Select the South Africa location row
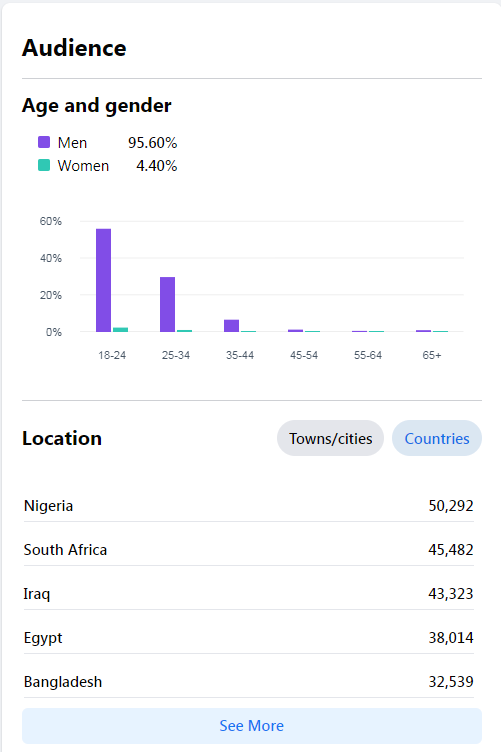This screenshot has height=752, width=501. coord(248,550)
